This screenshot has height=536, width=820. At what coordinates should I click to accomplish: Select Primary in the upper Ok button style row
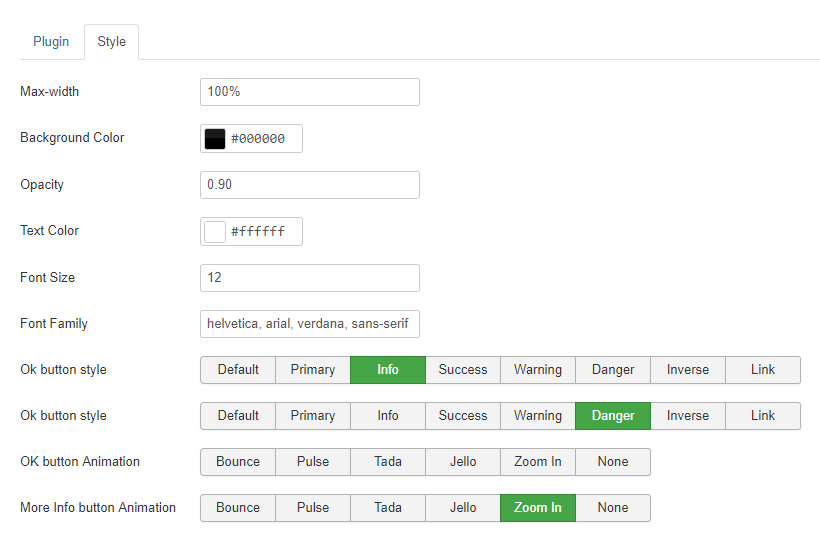click(x=313, y=370)
